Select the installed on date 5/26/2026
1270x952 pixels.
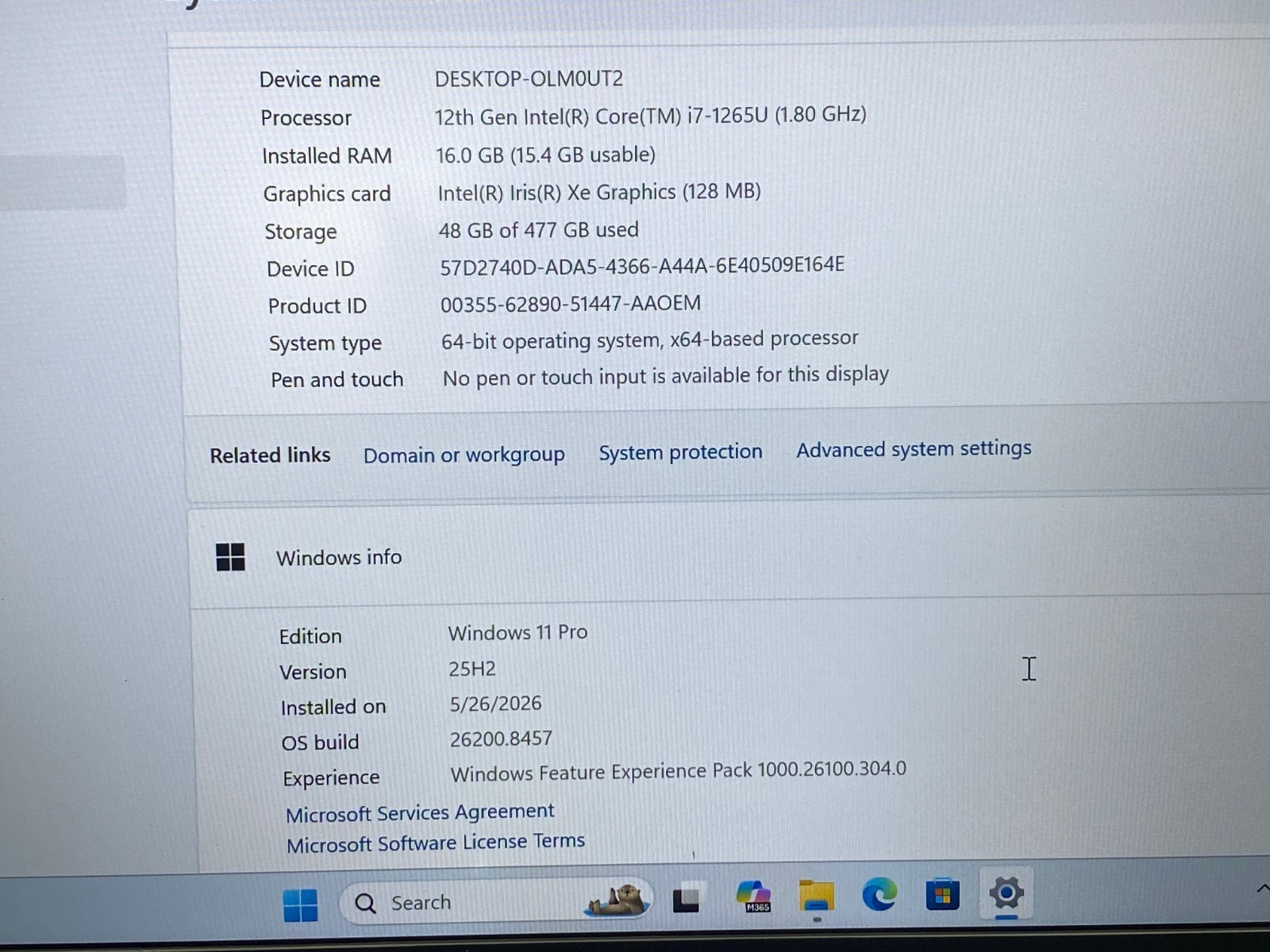[x=495, y=704]
